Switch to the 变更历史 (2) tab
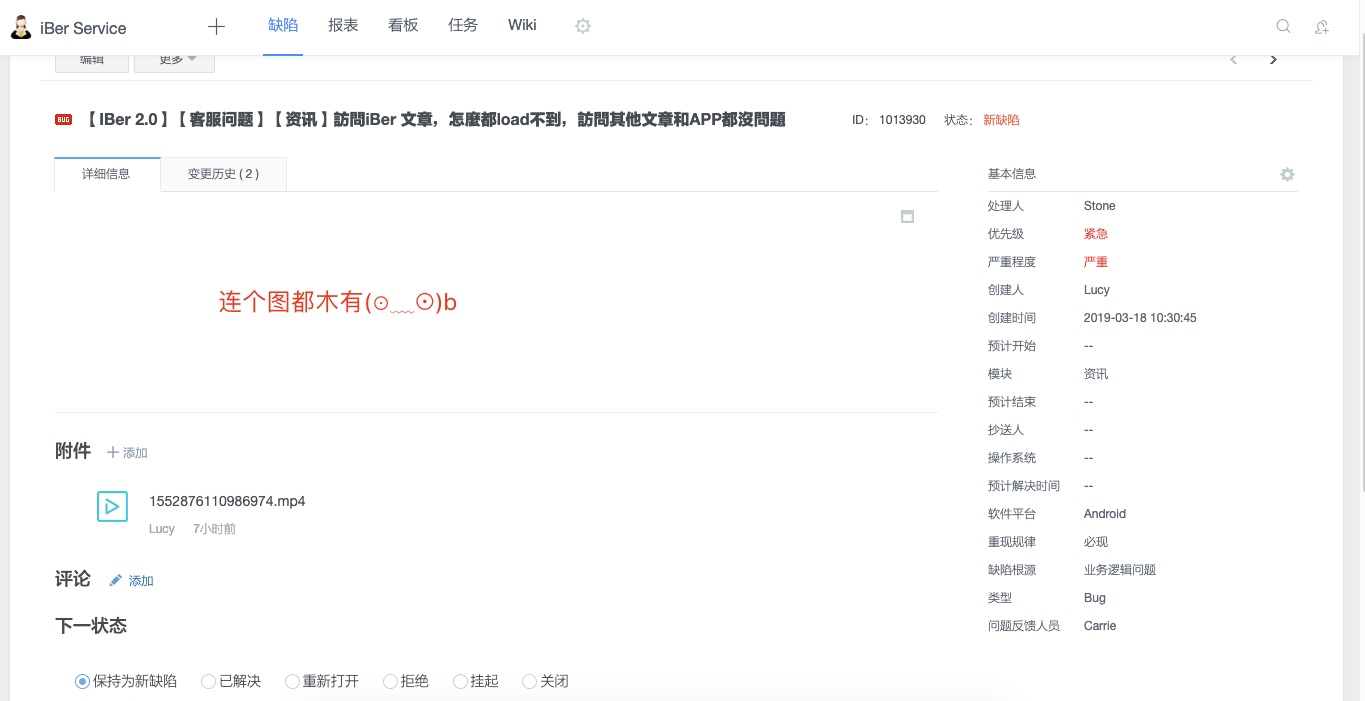This screenshot has width=1365, height=701. (x=223, y=174)
